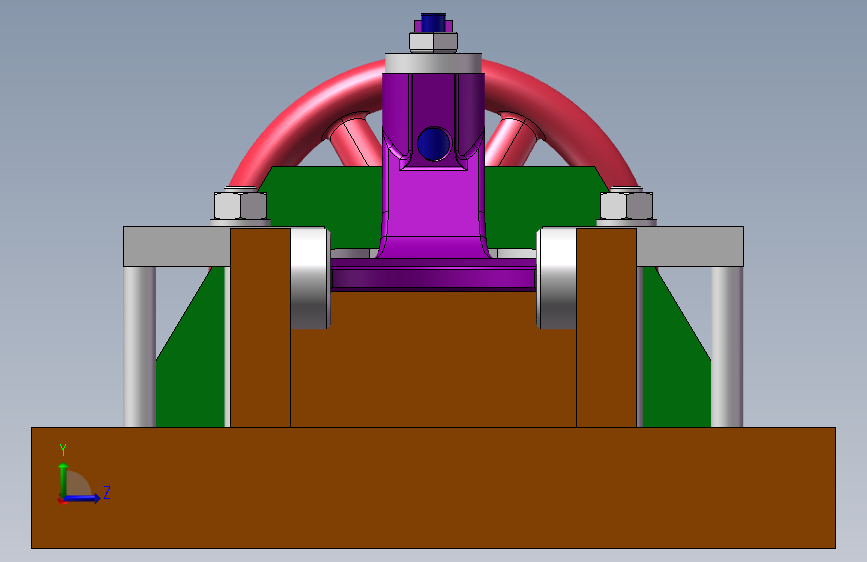Select the left silver roller cylinder
The width and height of the screenshot is (867, 562).
(x=310, y=278)
